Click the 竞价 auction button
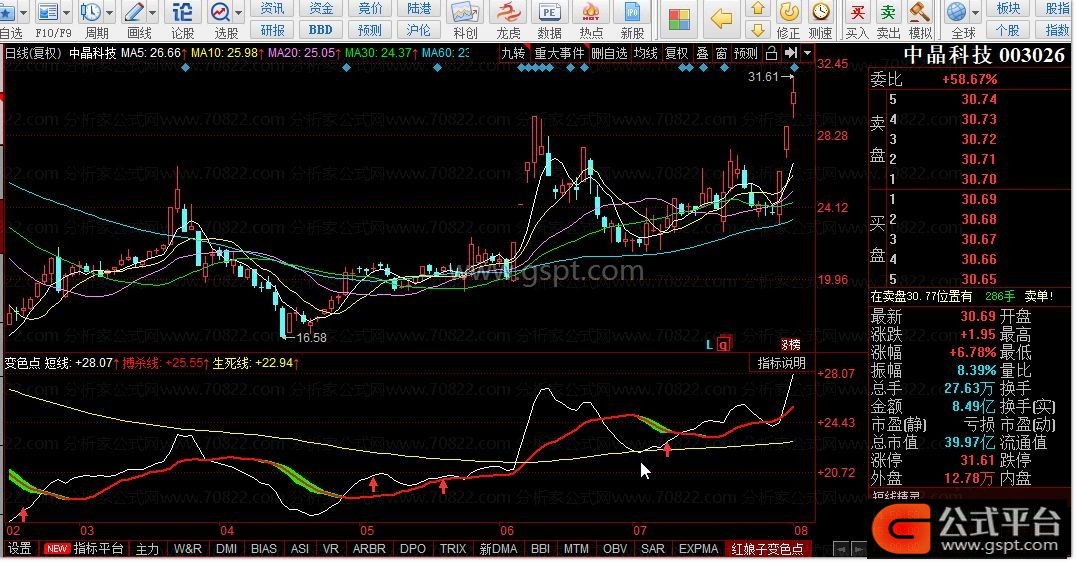Screen dimensions: 1077x562 tap(370, 8)
